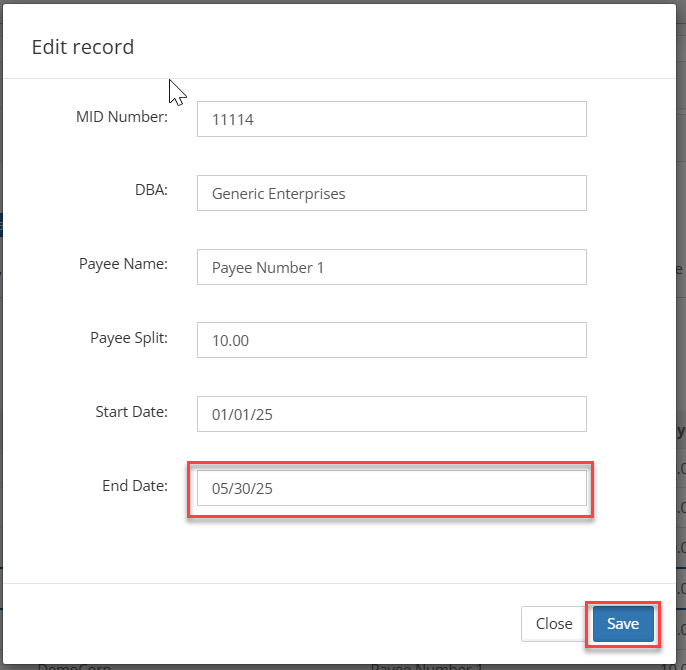Viewport: 686px width, 670px height.
Task: Click the End Date field 05/30/25
Action: 392,488
